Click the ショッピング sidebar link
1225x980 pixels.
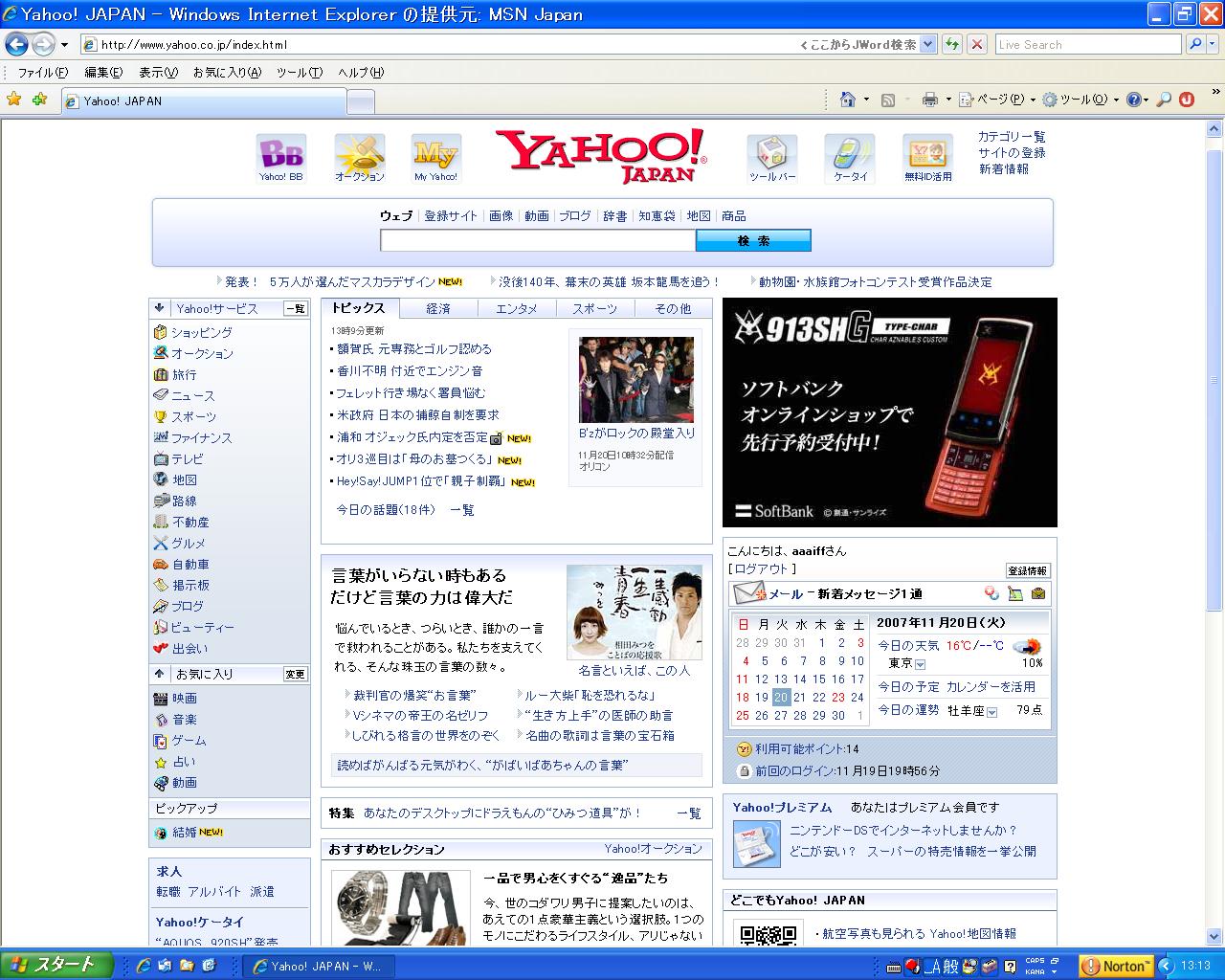pyautogui.click(x=202, y=332)
